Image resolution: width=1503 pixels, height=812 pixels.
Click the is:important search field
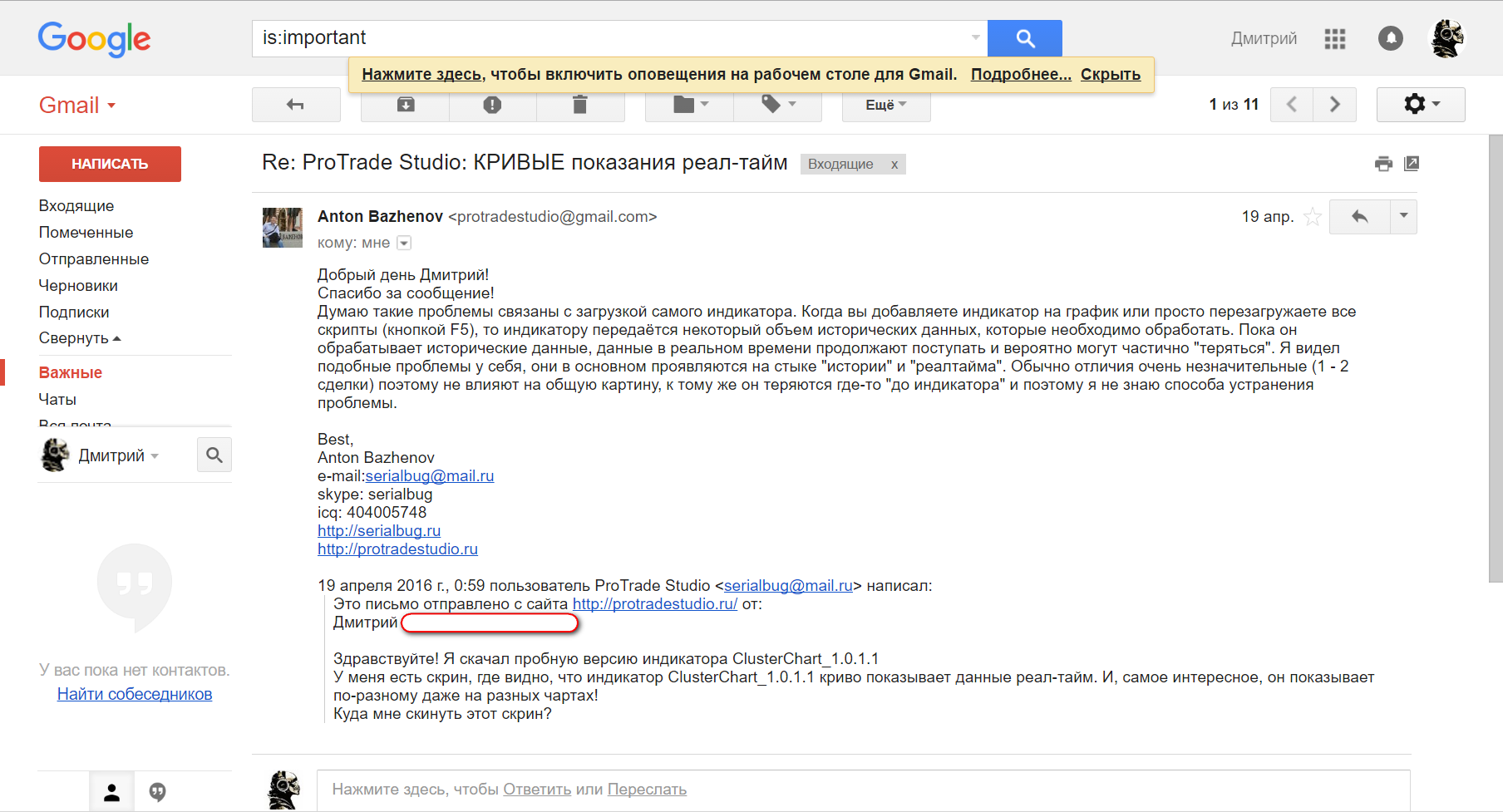(x=611, y=38)
